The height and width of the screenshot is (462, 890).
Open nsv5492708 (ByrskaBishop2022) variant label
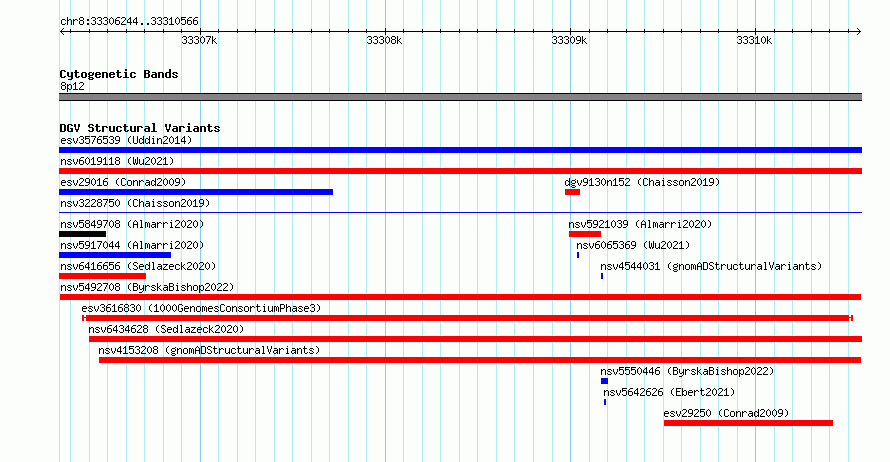[147, 287]
